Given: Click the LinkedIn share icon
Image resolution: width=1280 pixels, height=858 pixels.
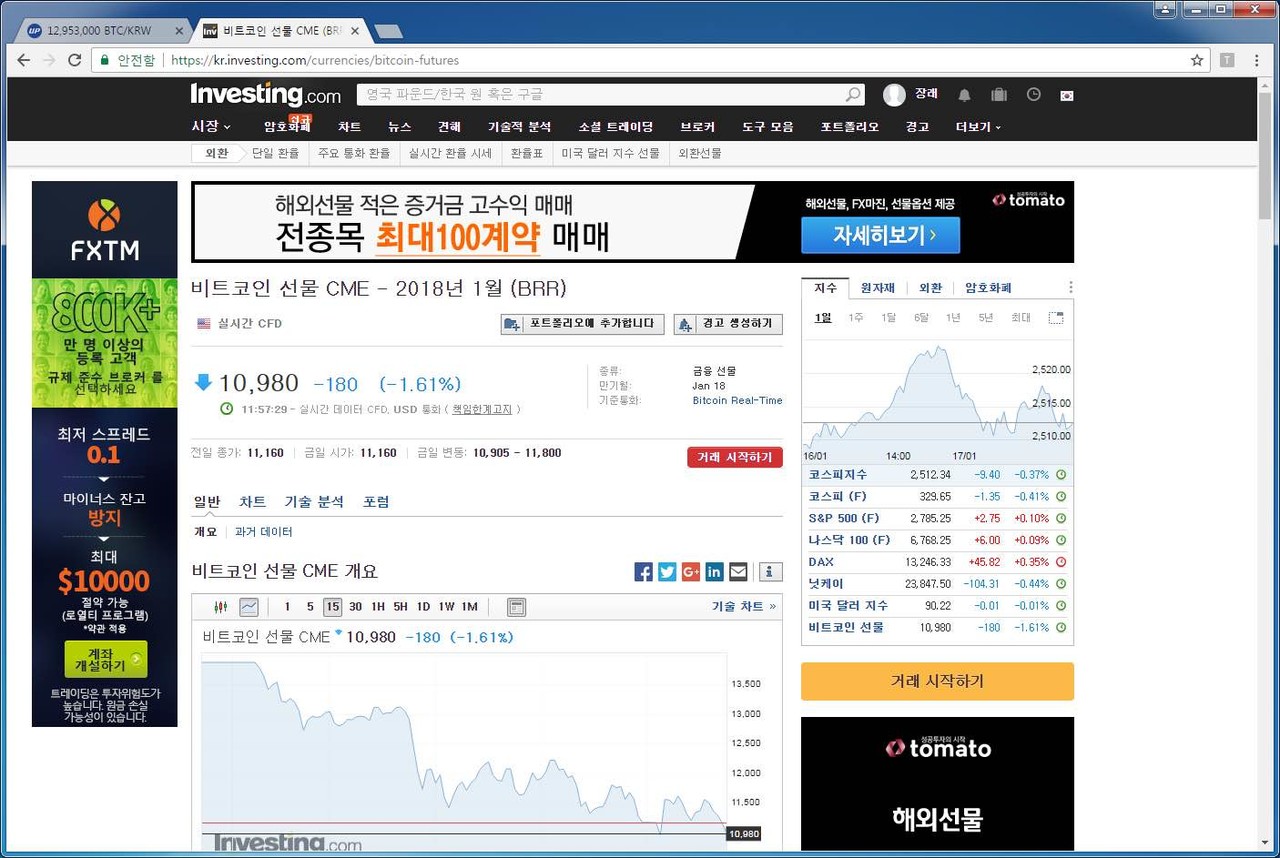Looking at the screenshot, I should tap(714, 571).
